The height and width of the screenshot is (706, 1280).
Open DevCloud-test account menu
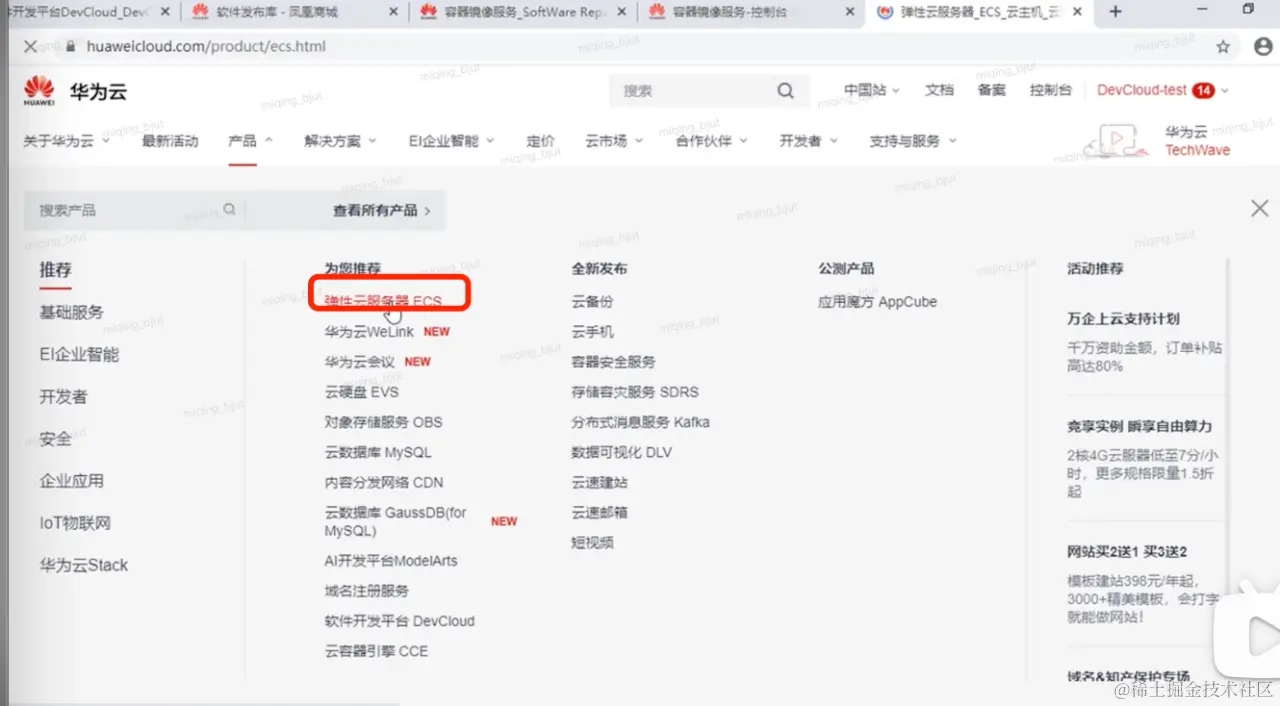(1162, 90)
